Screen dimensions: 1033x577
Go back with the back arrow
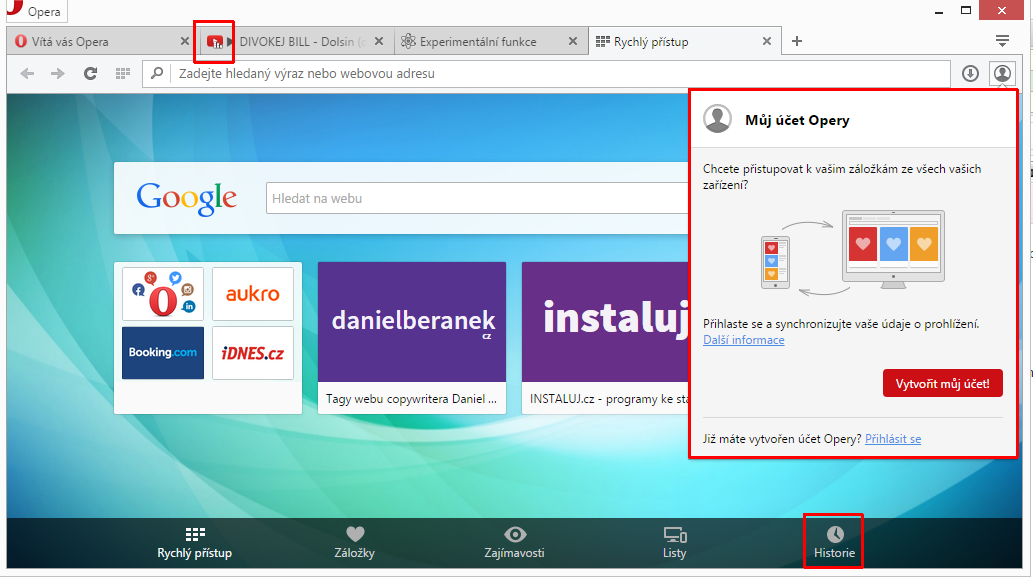pos(27,74)
